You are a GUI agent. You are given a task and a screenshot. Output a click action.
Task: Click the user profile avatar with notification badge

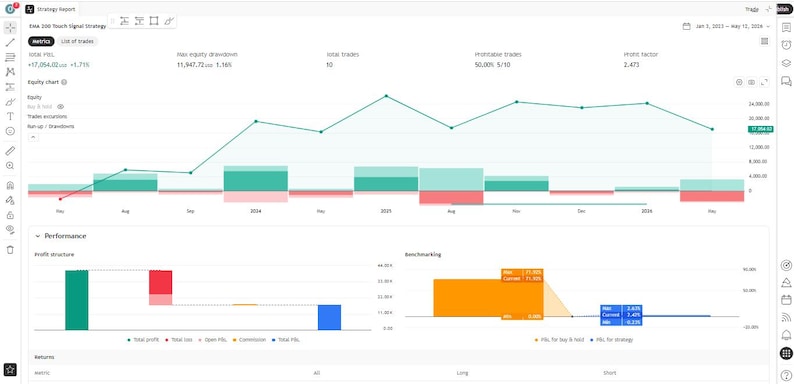(11, 9)
